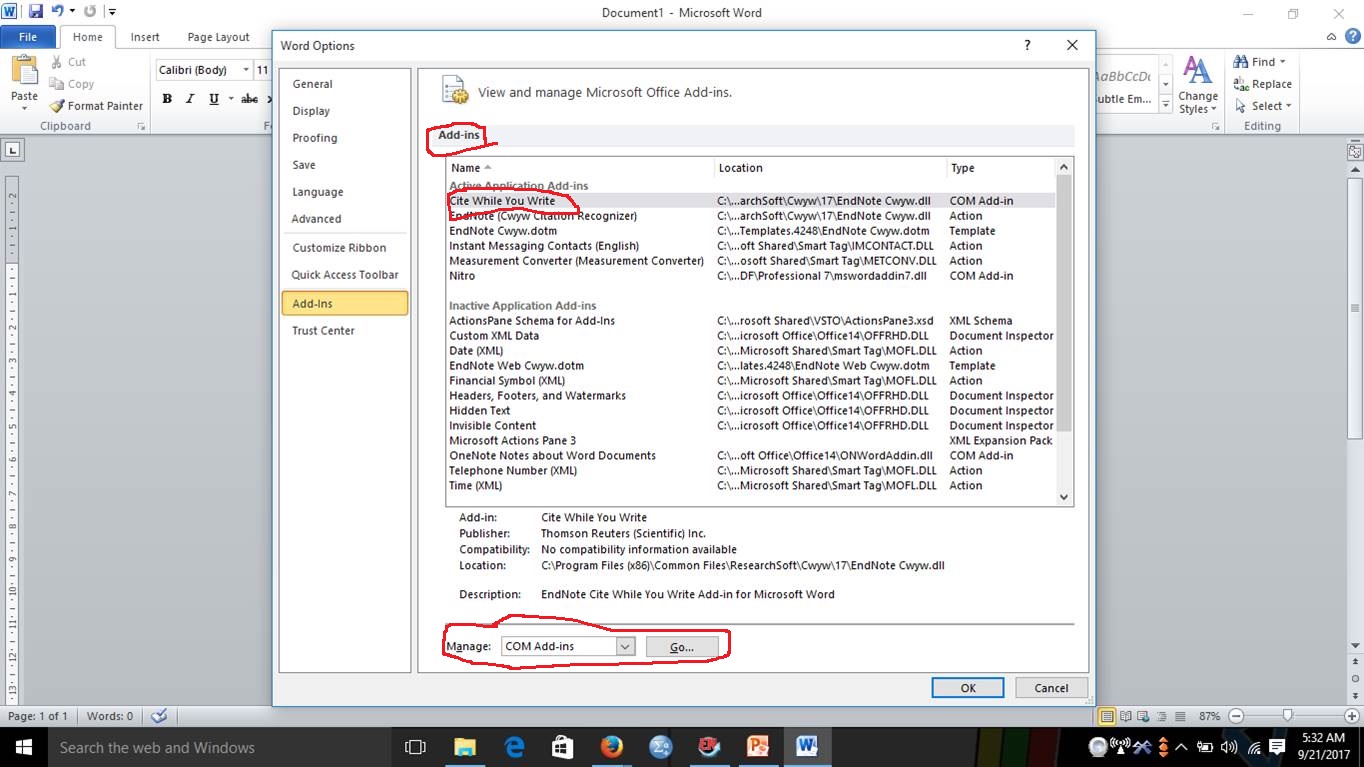Open the font name Calibri dropdown

tap(246, 70)
